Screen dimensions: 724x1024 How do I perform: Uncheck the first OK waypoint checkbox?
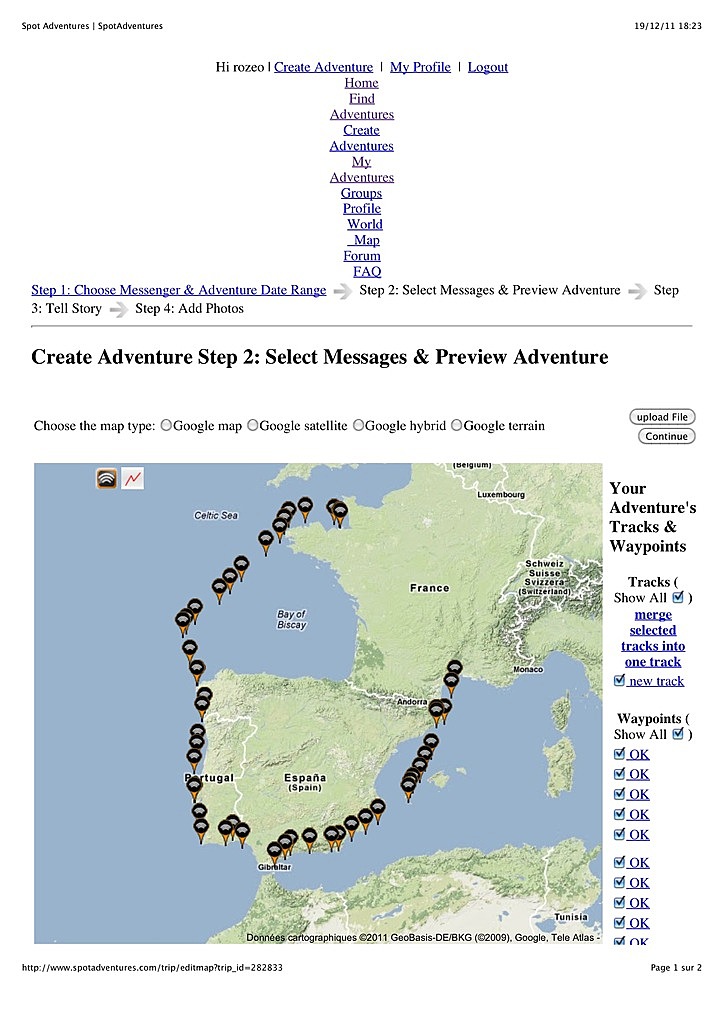click(x=620, y=754)
